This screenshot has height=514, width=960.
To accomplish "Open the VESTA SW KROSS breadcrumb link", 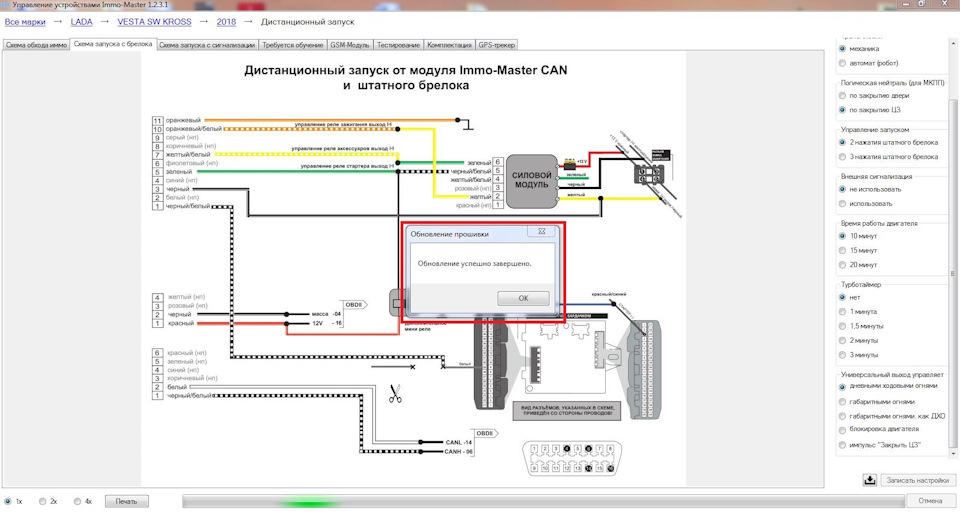I will (x=154, y=21).
